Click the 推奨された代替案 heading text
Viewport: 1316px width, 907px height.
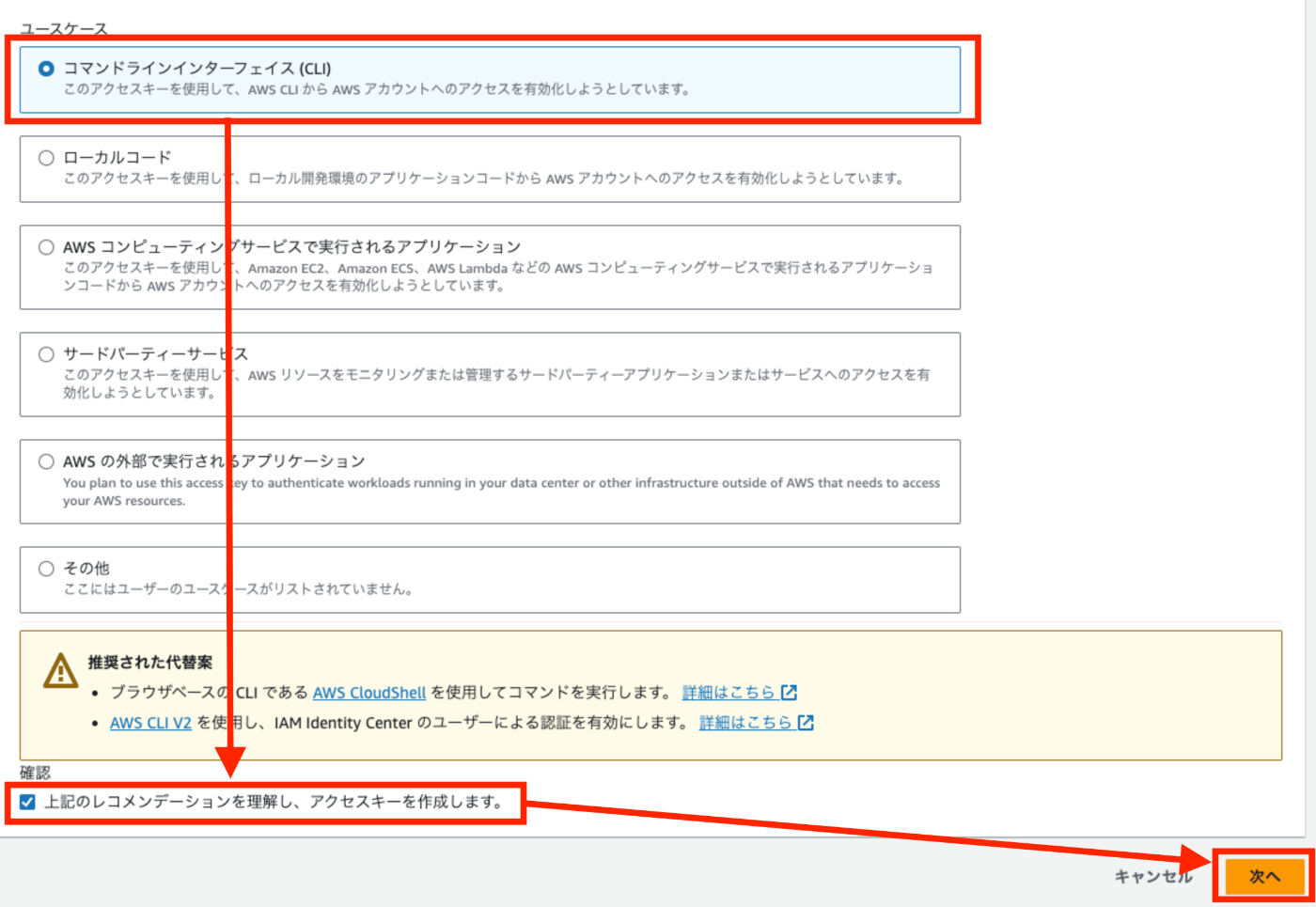pos(150,663)
